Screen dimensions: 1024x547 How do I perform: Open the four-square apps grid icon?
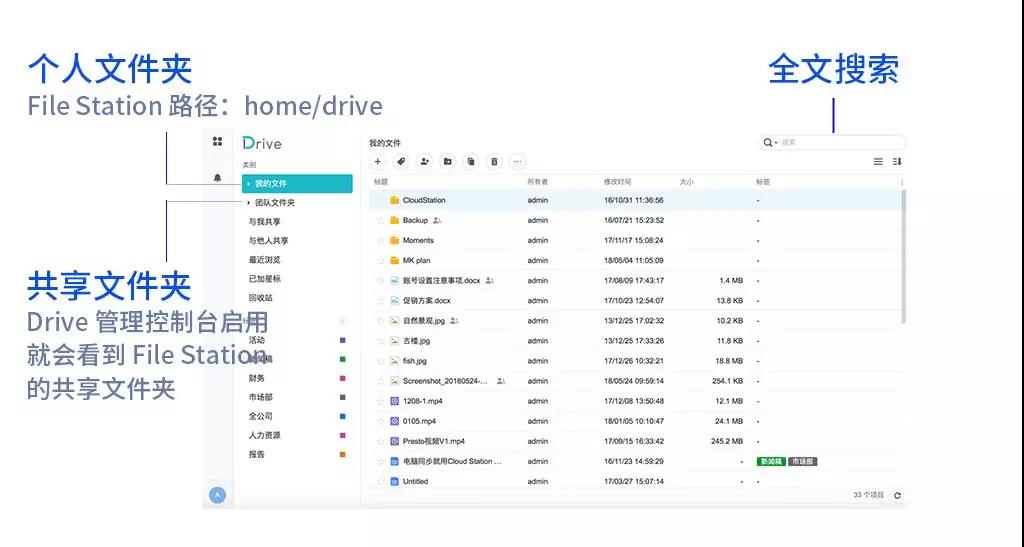point(217,141)
